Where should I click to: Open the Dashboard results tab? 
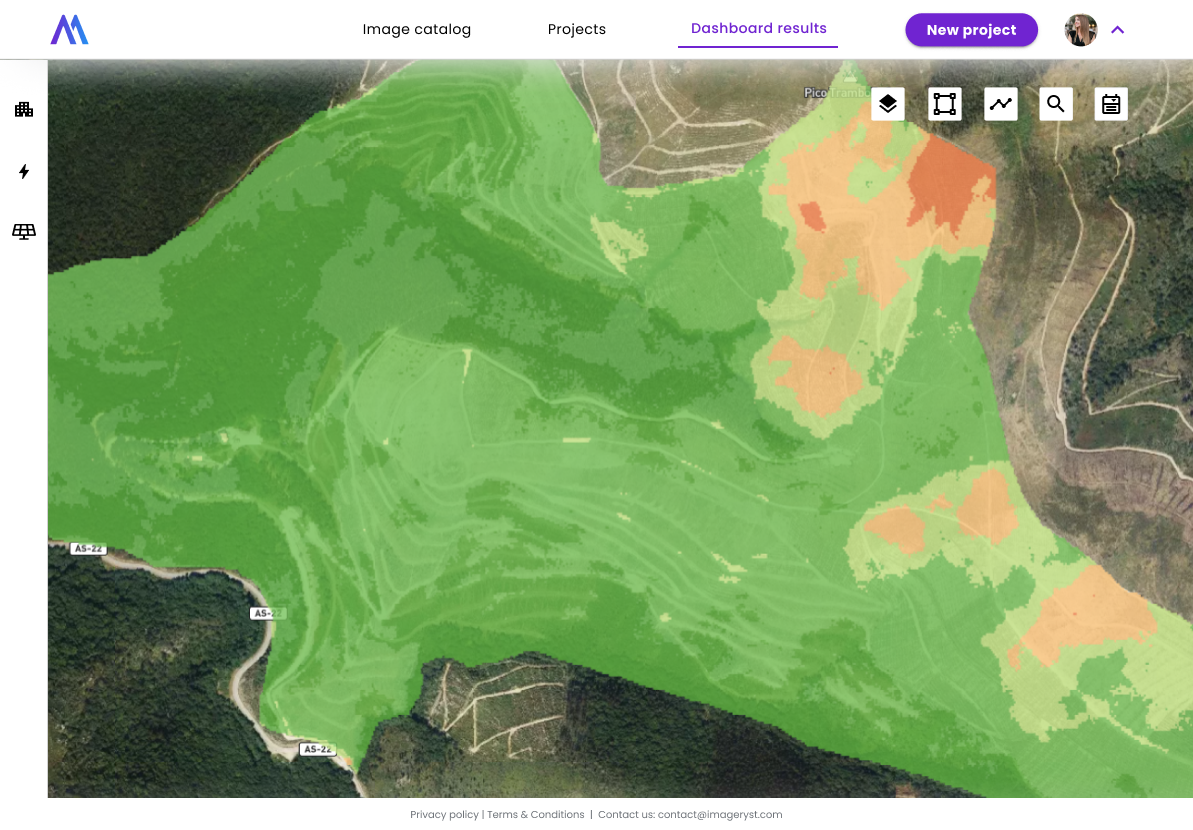coord(758,29)
